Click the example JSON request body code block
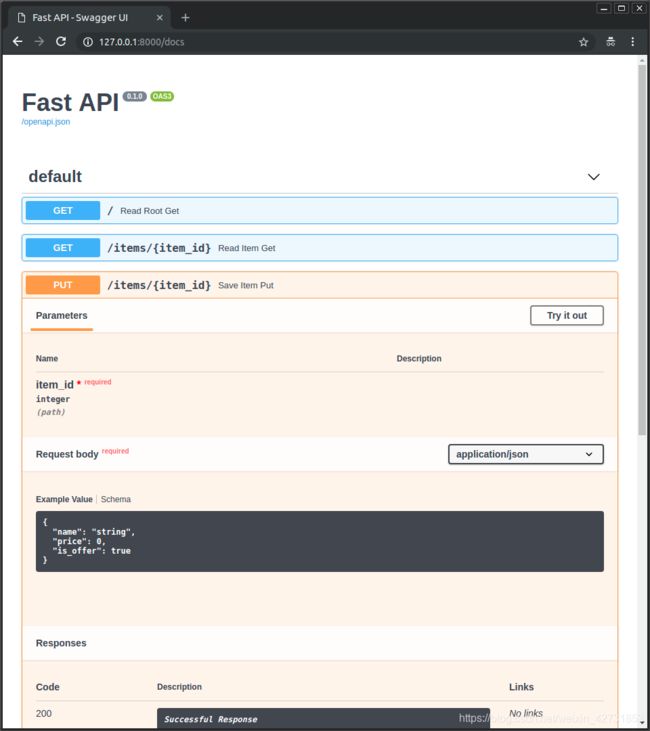This screenshot has width=650, height=731. click(x=320, y=541)
